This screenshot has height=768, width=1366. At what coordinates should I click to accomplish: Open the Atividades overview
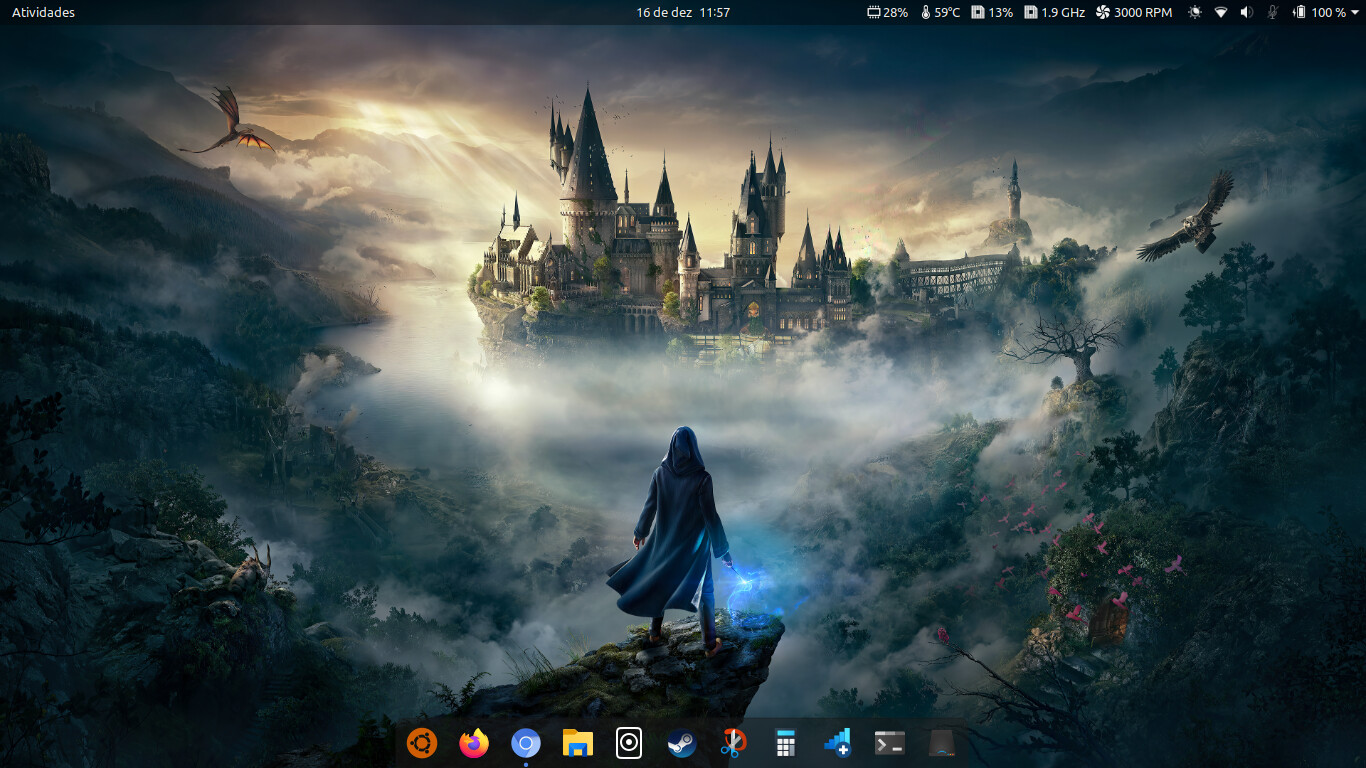tap(43, 13)
